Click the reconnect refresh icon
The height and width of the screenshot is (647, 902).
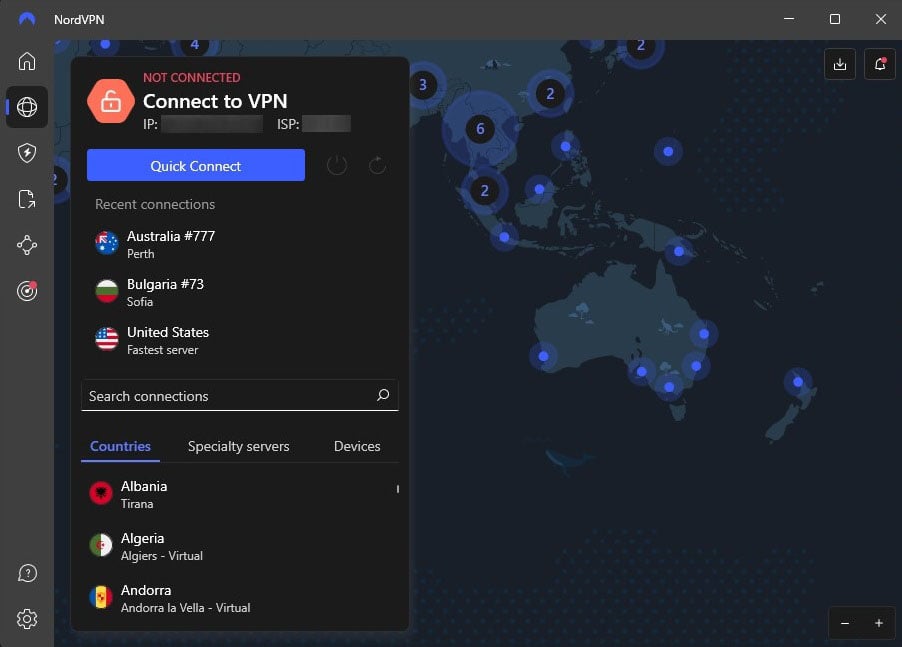point(377,166)
